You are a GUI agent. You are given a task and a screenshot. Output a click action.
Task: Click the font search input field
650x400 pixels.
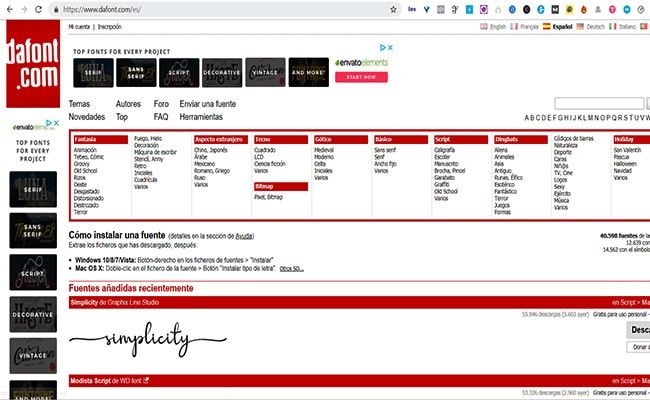tap(599, 103)
